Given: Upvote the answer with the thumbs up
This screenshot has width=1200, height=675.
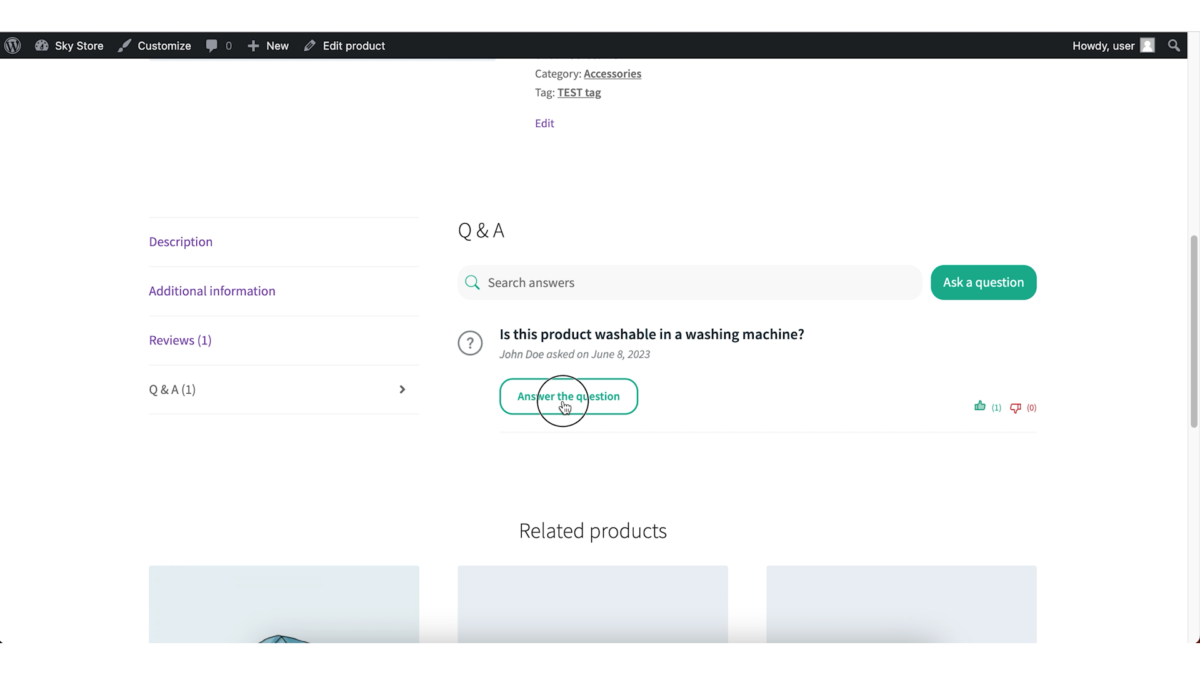Looking at the screenshot, I should pos(980,406).
